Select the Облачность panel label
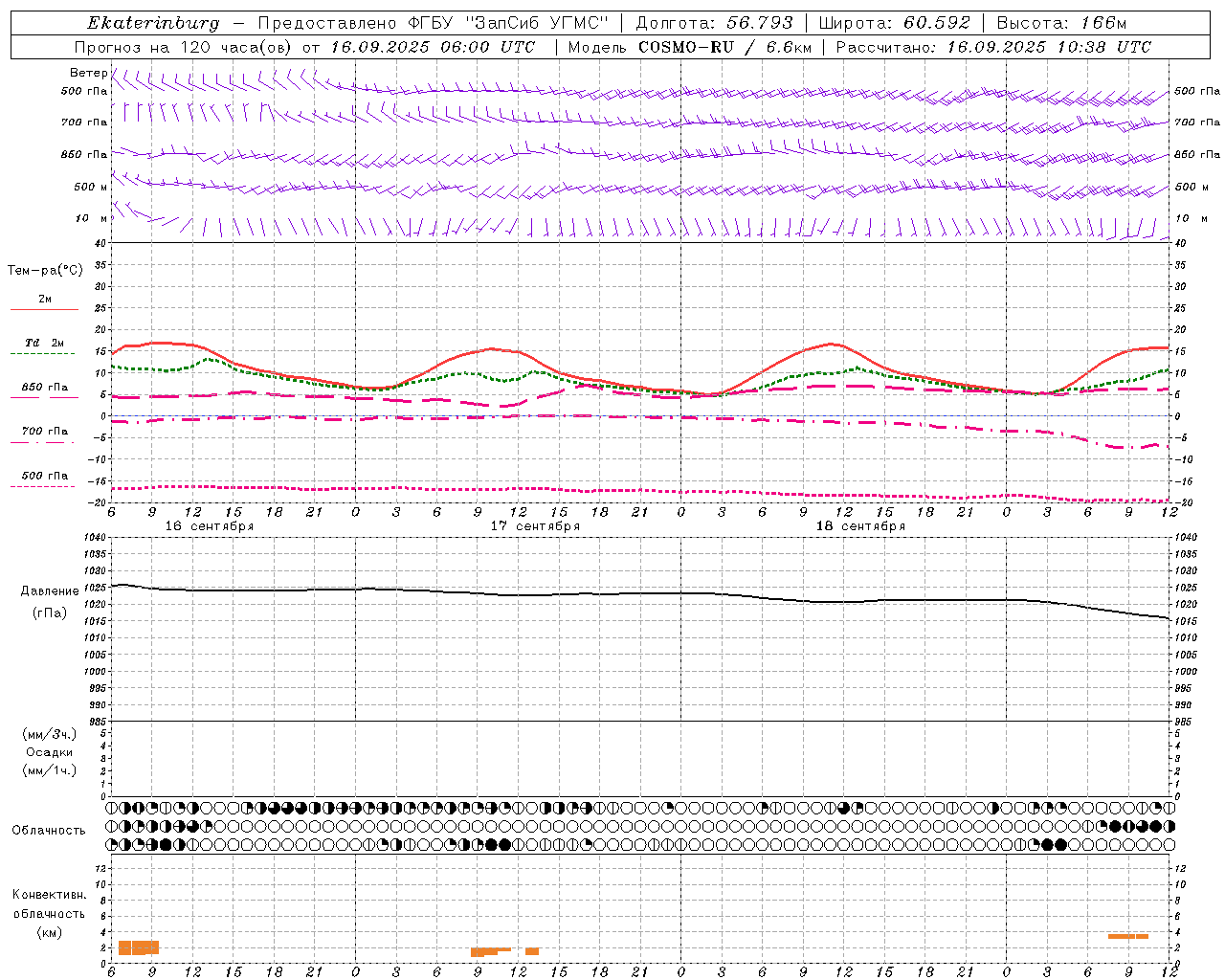The width and height of the screenshot is (1225, 980). pyautogui.click(x=49, y=831)
